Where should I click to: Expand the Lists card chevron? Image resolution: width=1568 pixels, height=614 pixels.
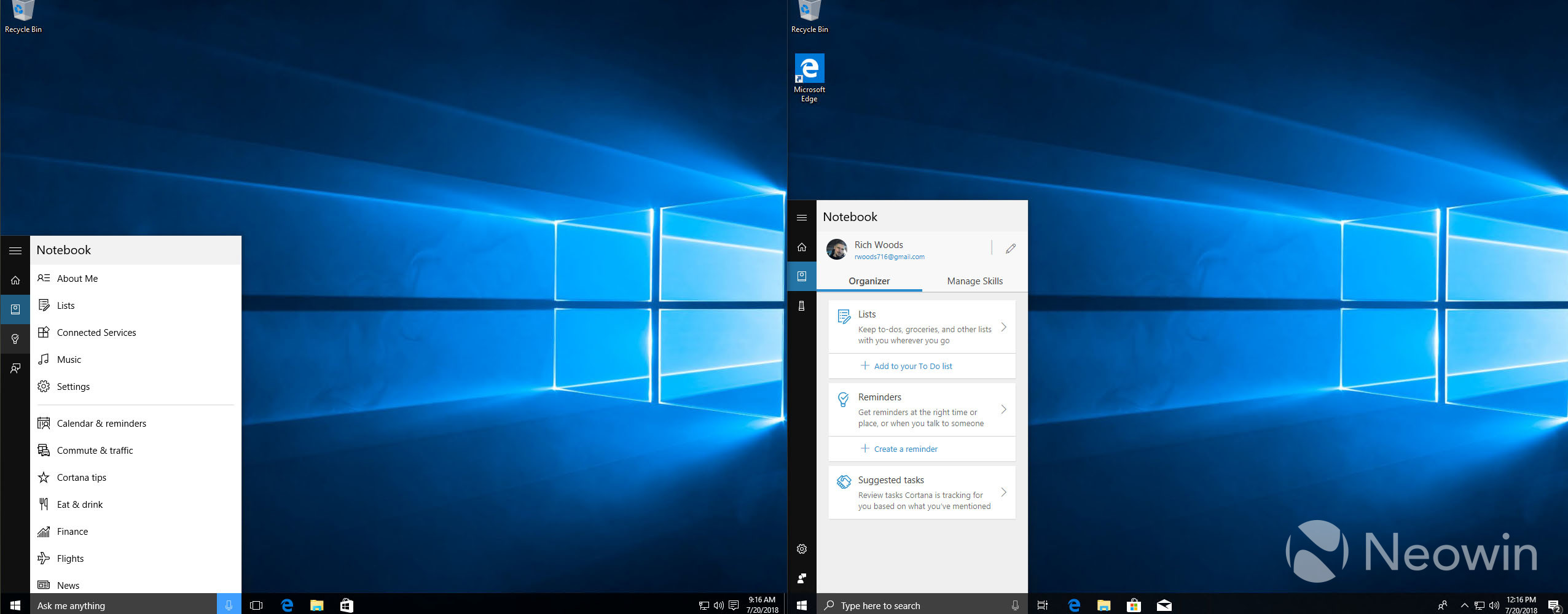click(x=1003, y=327)
